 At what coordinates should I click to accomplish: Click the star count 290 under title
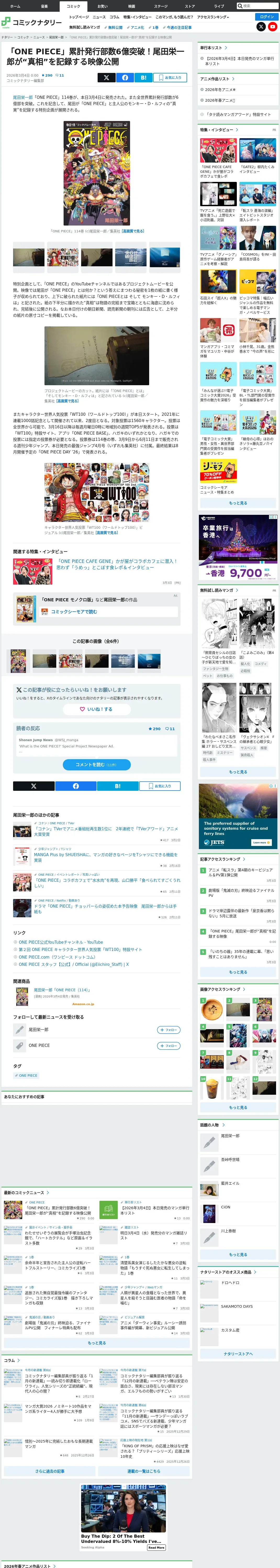(x=47, y=76)
